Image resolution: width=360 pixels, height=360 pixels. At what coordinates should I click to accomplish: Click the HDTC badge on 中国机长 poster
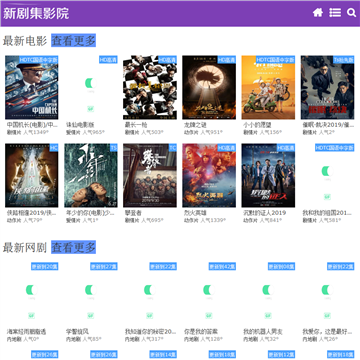coord(39,60)
